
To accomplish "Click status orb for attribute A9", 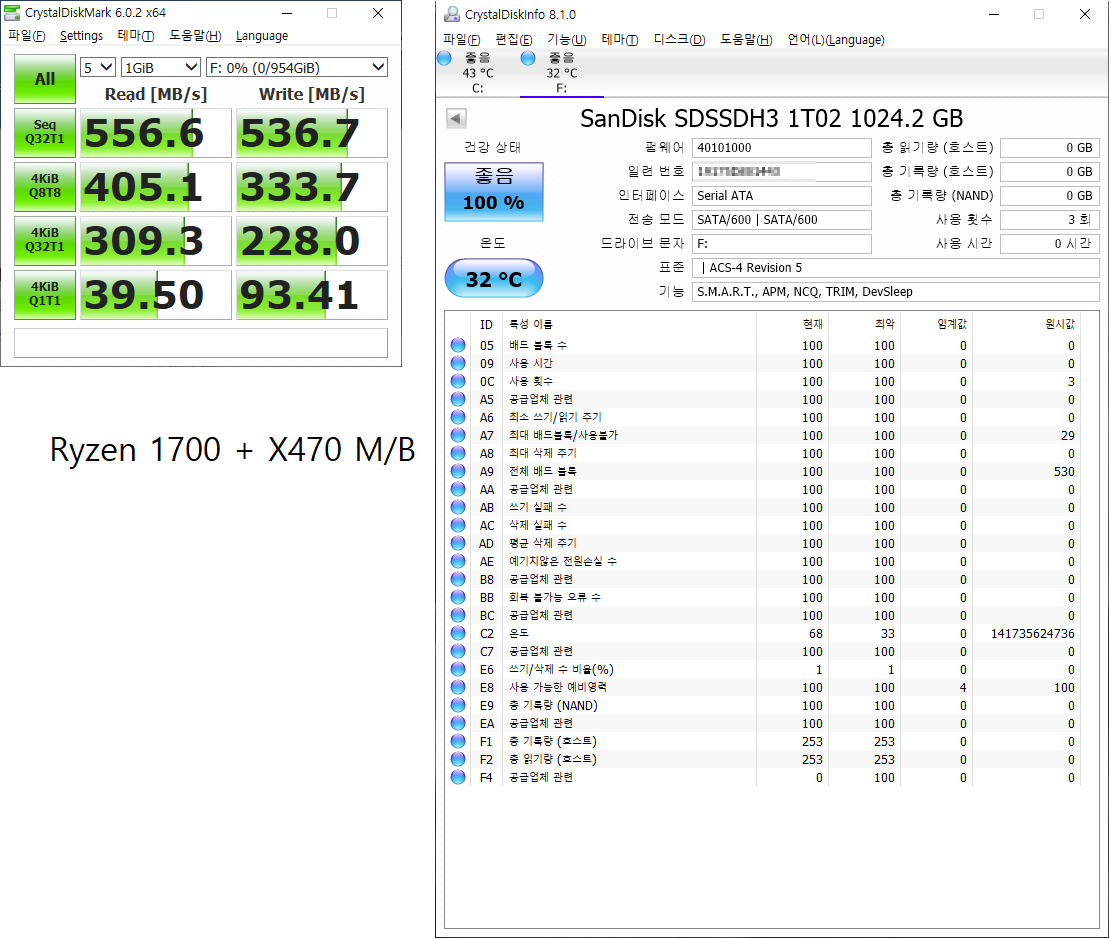I will pyautogui.click(x=458, y=471).
